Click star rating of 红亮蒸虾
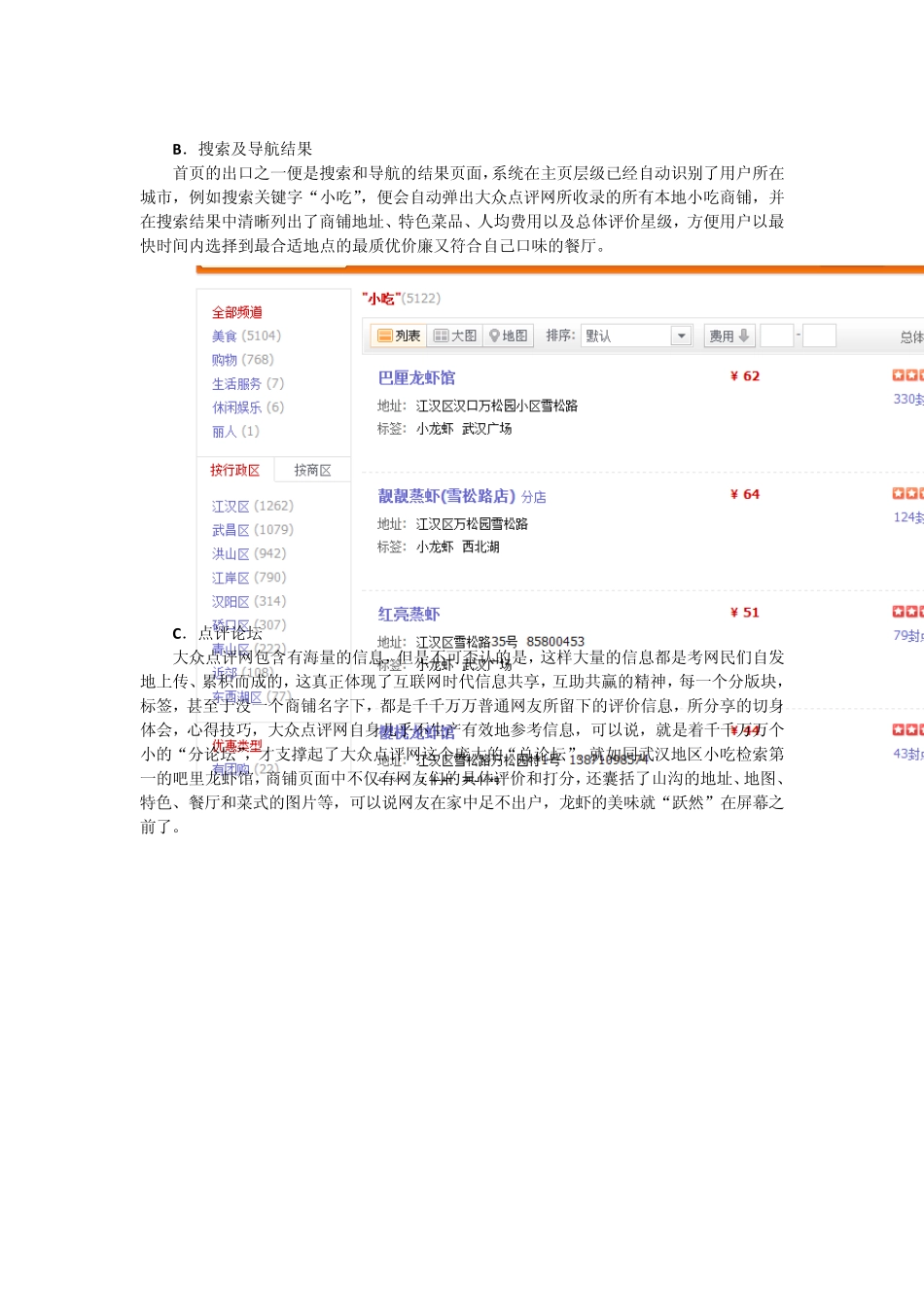Image resolution: width=924 pixels, height=1307 pixels. (908, 612)
